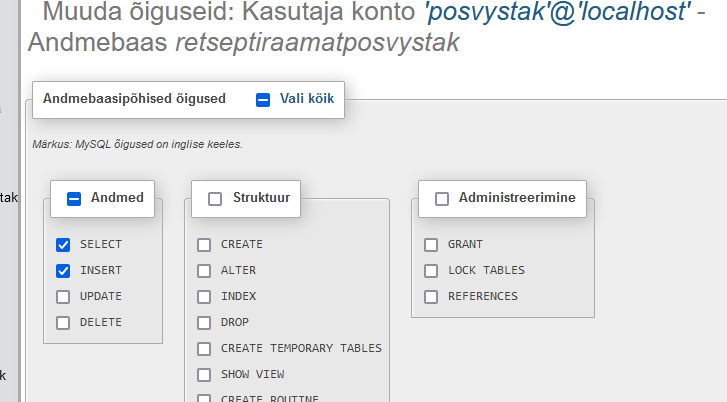This screenshot has height=402, width=727.
Task: Uncheck the SELECT privilege
Action: coord(63,244)
